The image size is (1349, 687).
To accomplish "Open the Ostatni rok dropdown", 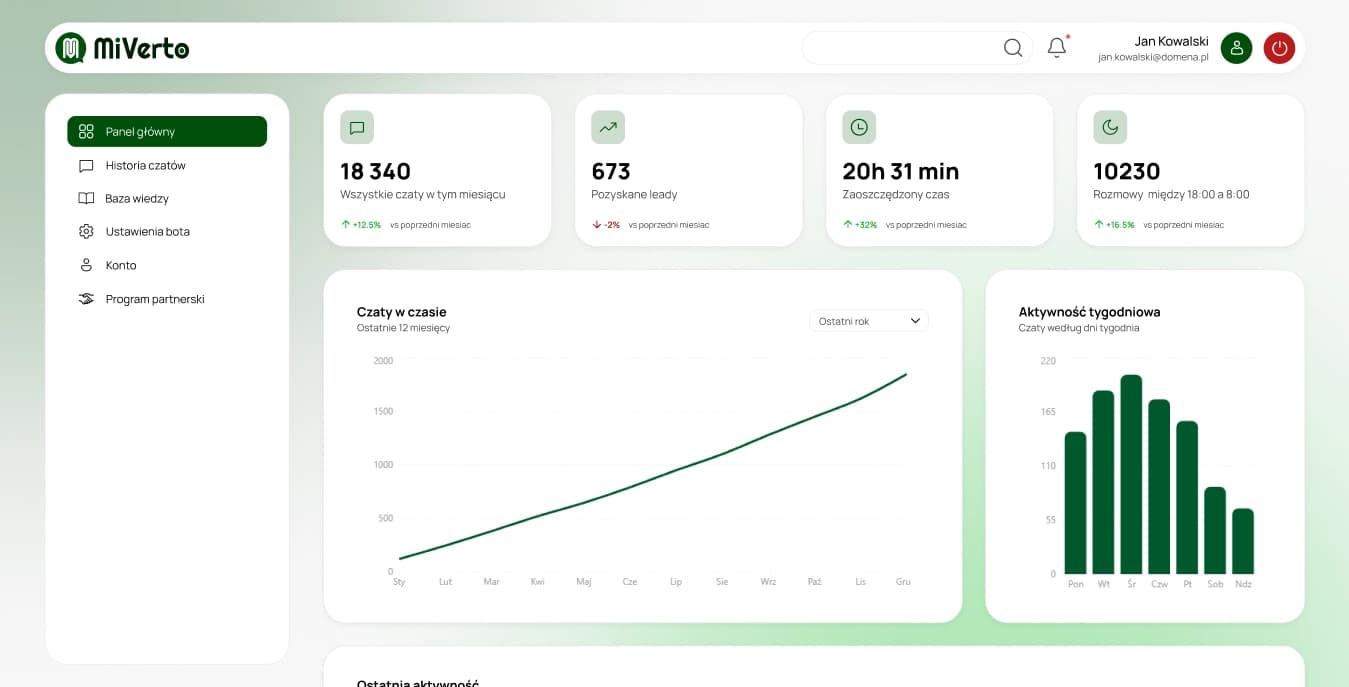I will 869,321.
